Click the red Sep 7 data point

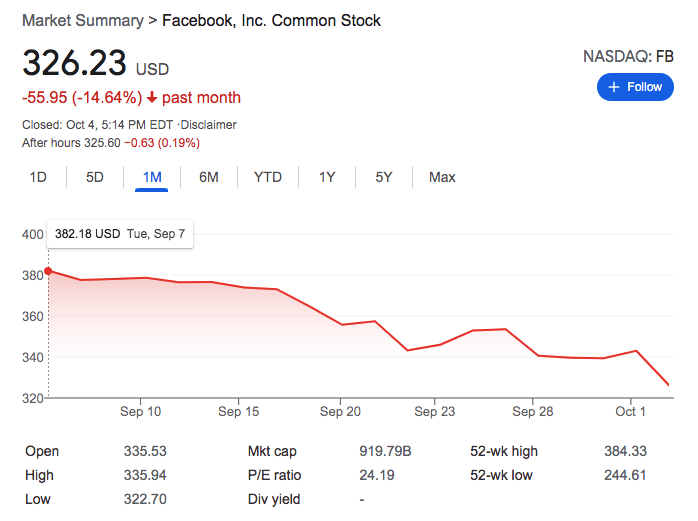click(48, 271)
